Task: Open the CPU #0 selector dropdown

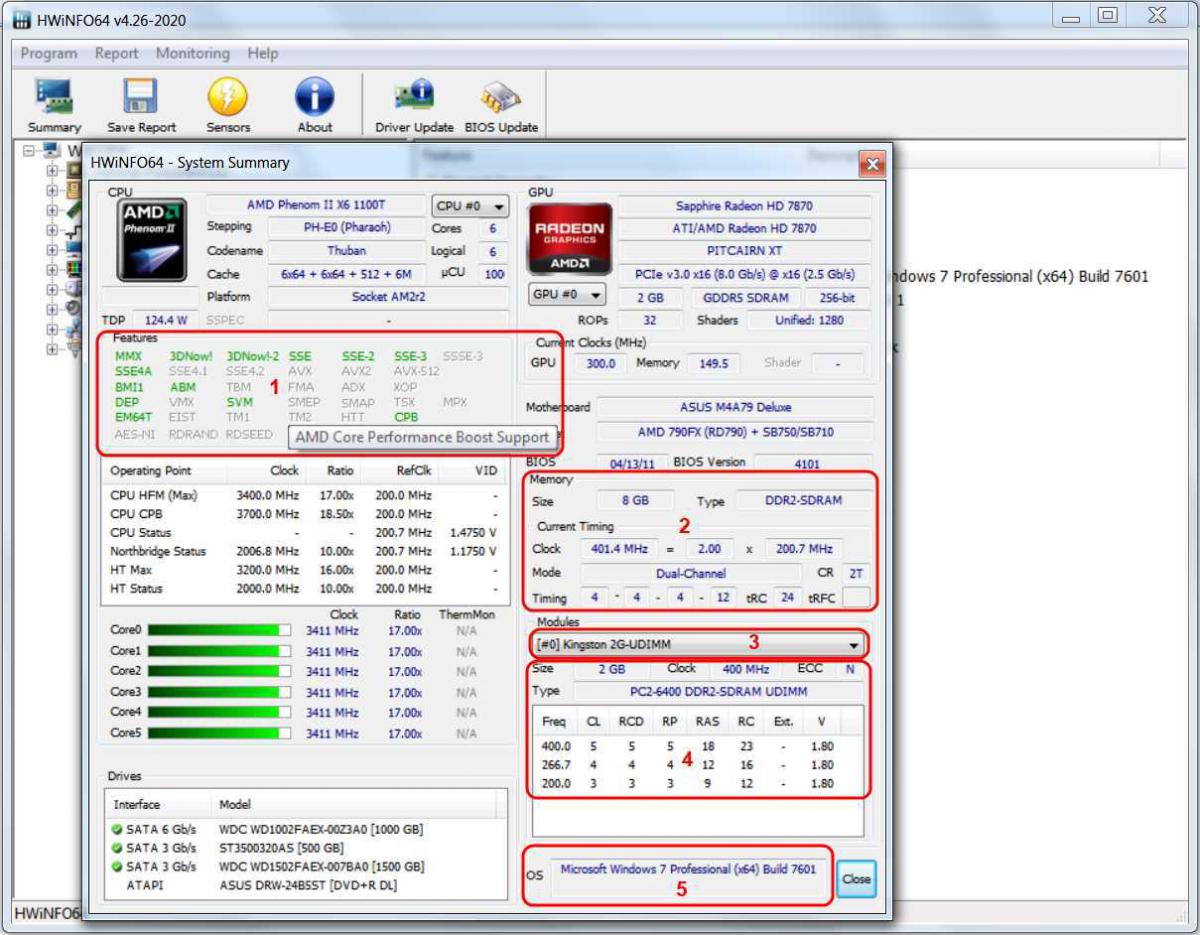Action: 470,206
